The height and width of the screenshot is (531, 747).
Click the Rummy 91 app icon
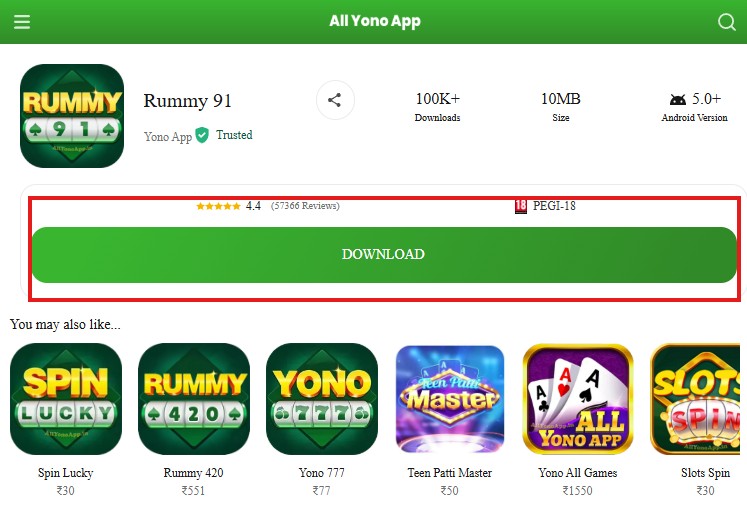pos(72,116)
